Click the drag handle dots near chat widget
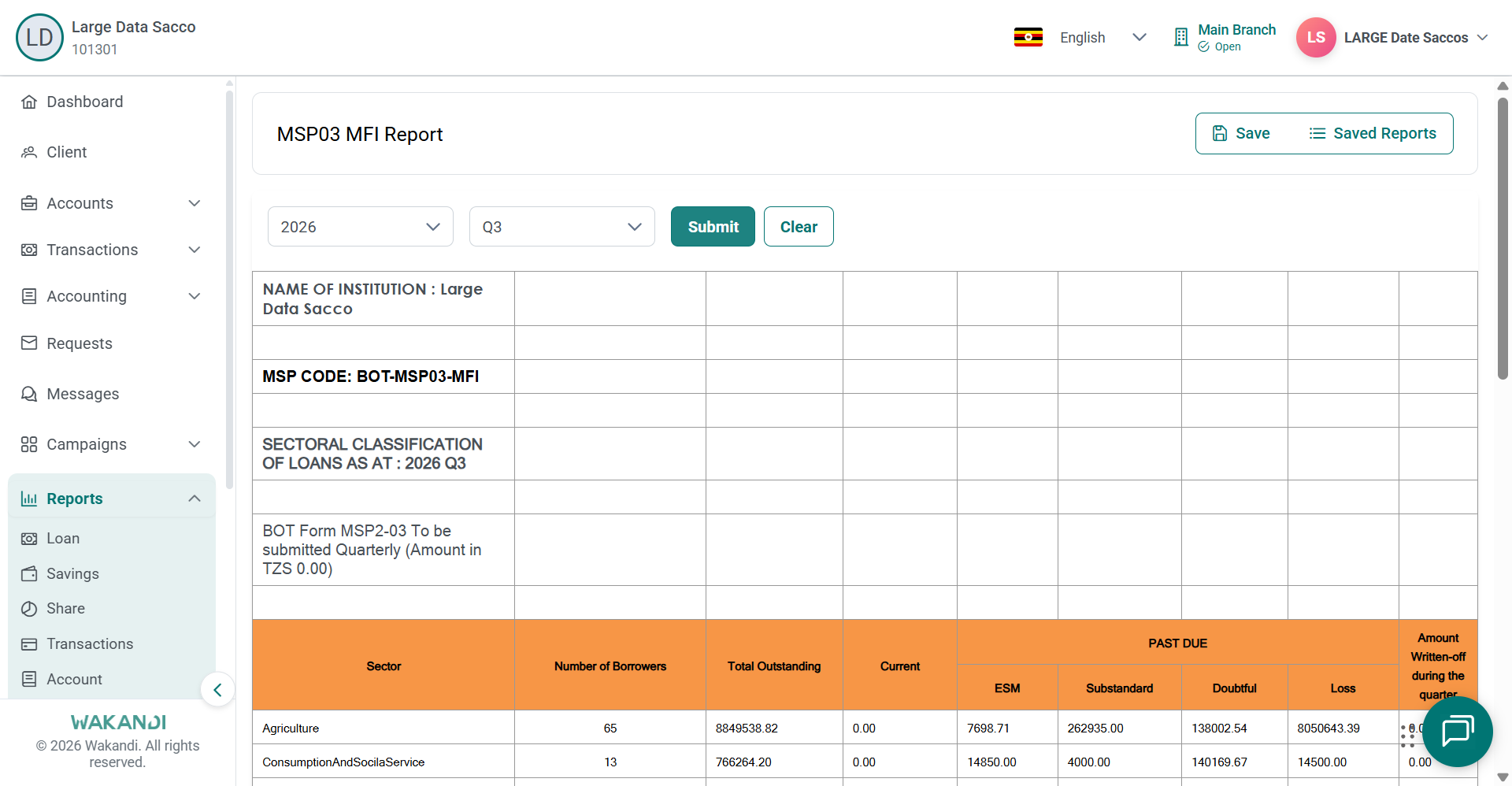The height and width of the screenshot is (786, 1512). pyautogui.click(x=1407, y=736)
